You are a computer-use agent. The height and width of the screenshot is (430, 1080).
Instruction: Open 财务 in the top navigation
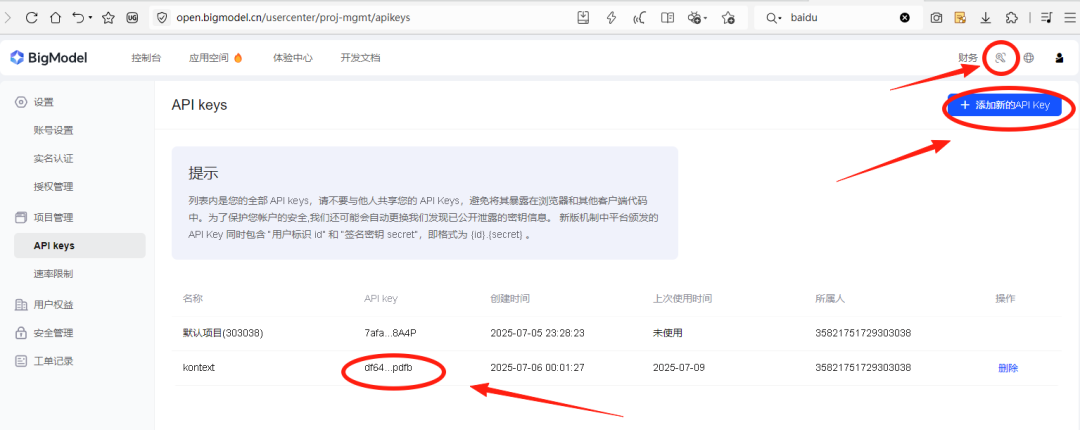pos(968,58)
